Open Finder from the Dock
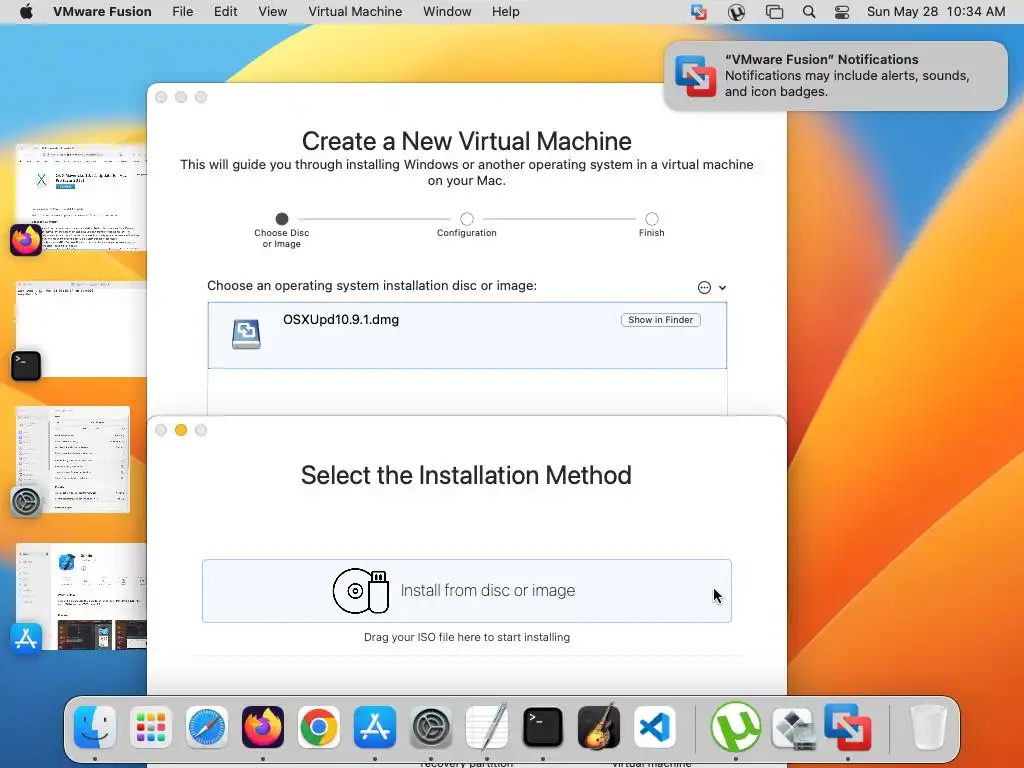This screenshot has height=768, width=1024. pos(95,727)
